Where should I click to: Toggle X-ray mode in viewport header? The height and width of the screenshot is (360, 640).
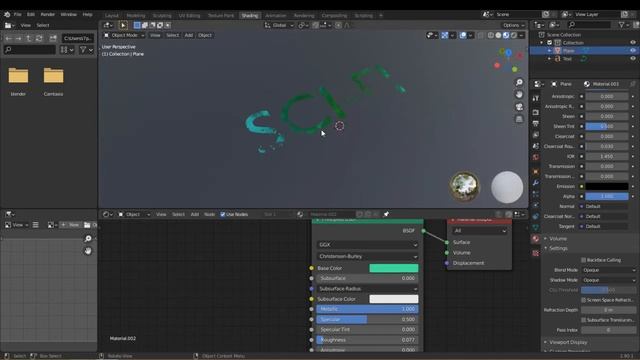pyautogui.click(x=480, y=36)
